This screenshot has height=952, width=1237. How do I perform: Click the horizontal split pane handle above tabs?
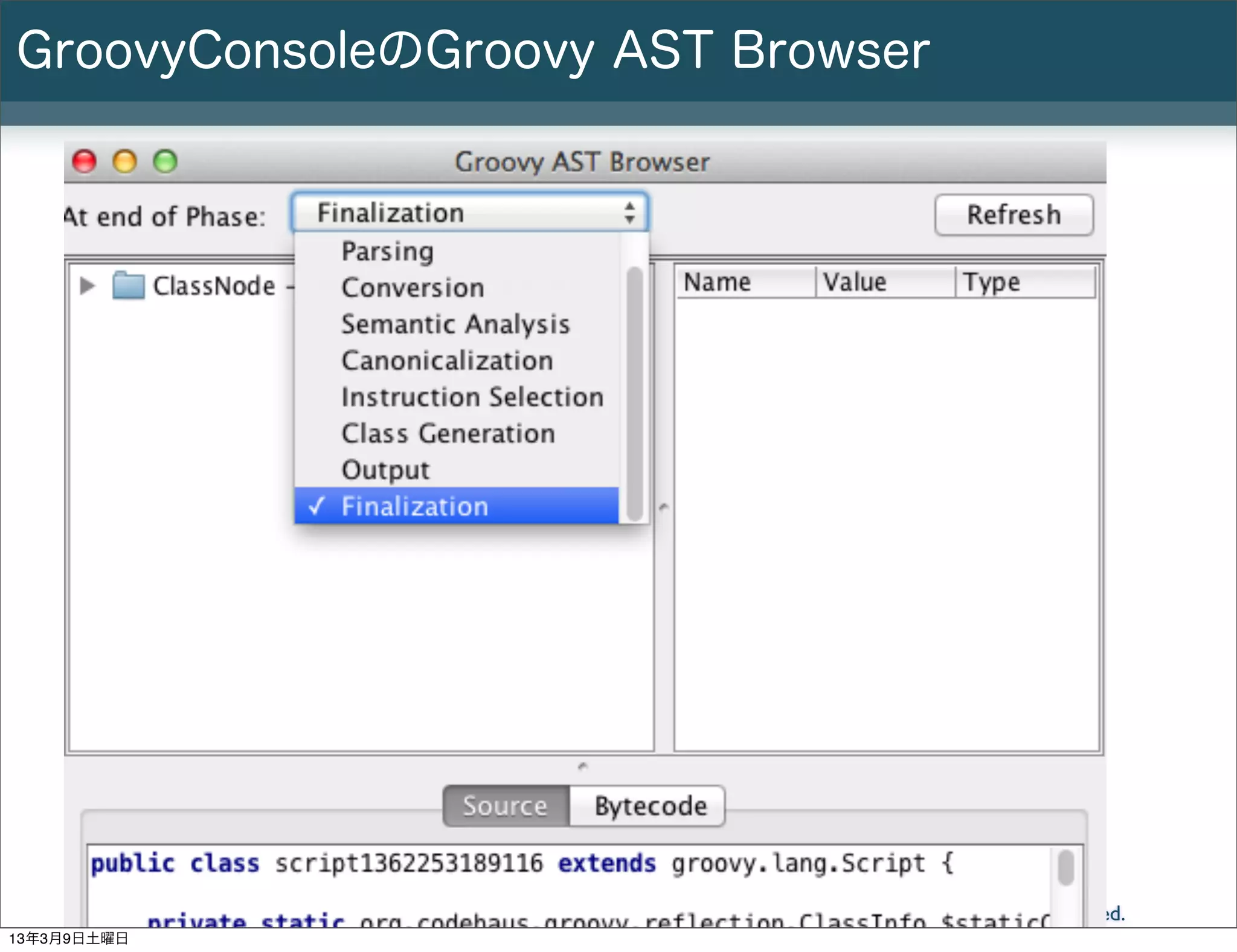(x=583, y=767)
